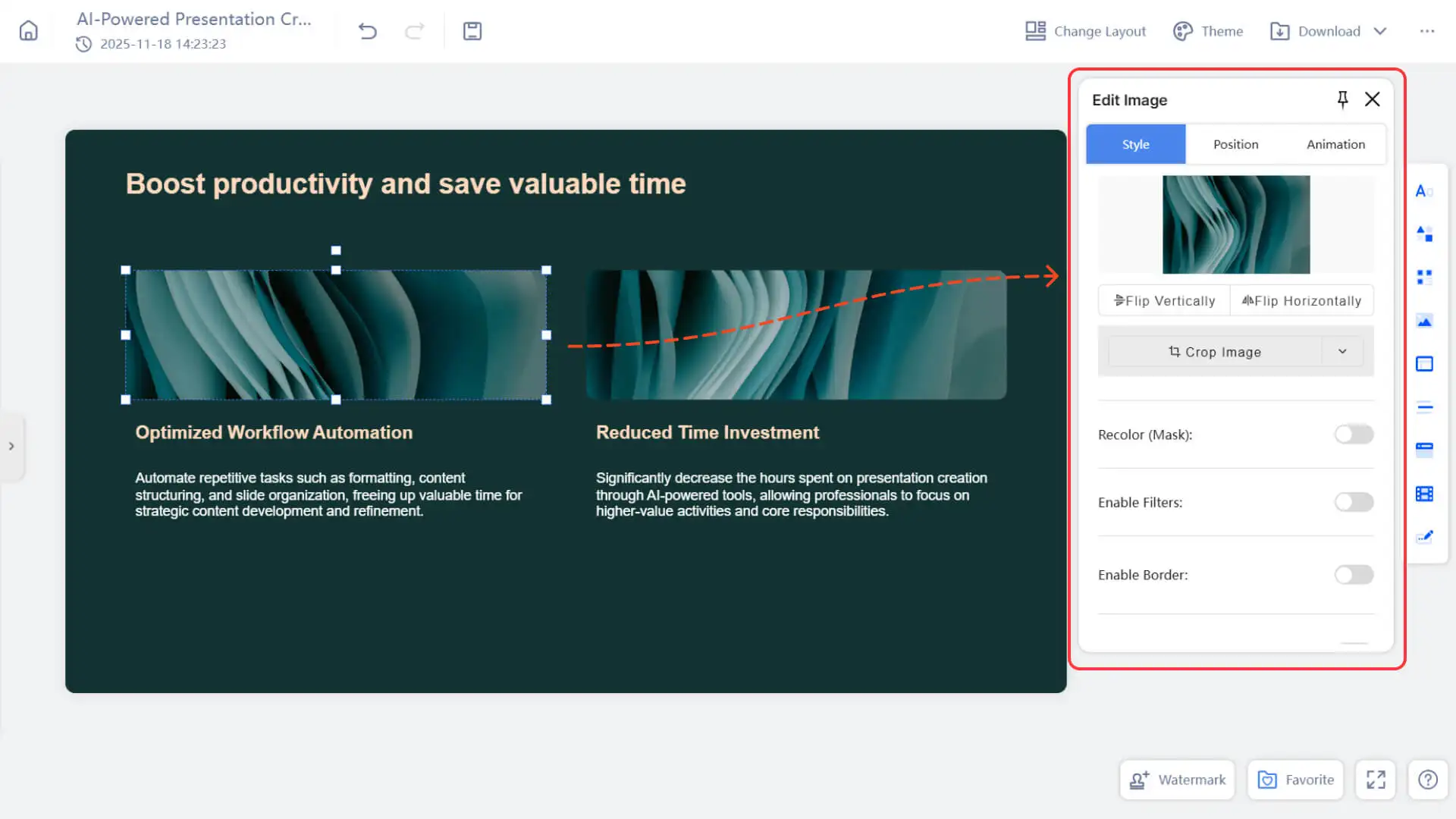Turn on Enable Border switch
This screenshot has width=1456, height=819.
coord(1354,575)
